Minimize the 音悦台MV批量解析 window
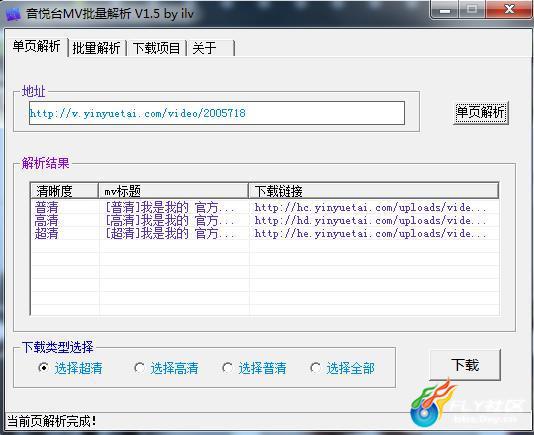 445,10
